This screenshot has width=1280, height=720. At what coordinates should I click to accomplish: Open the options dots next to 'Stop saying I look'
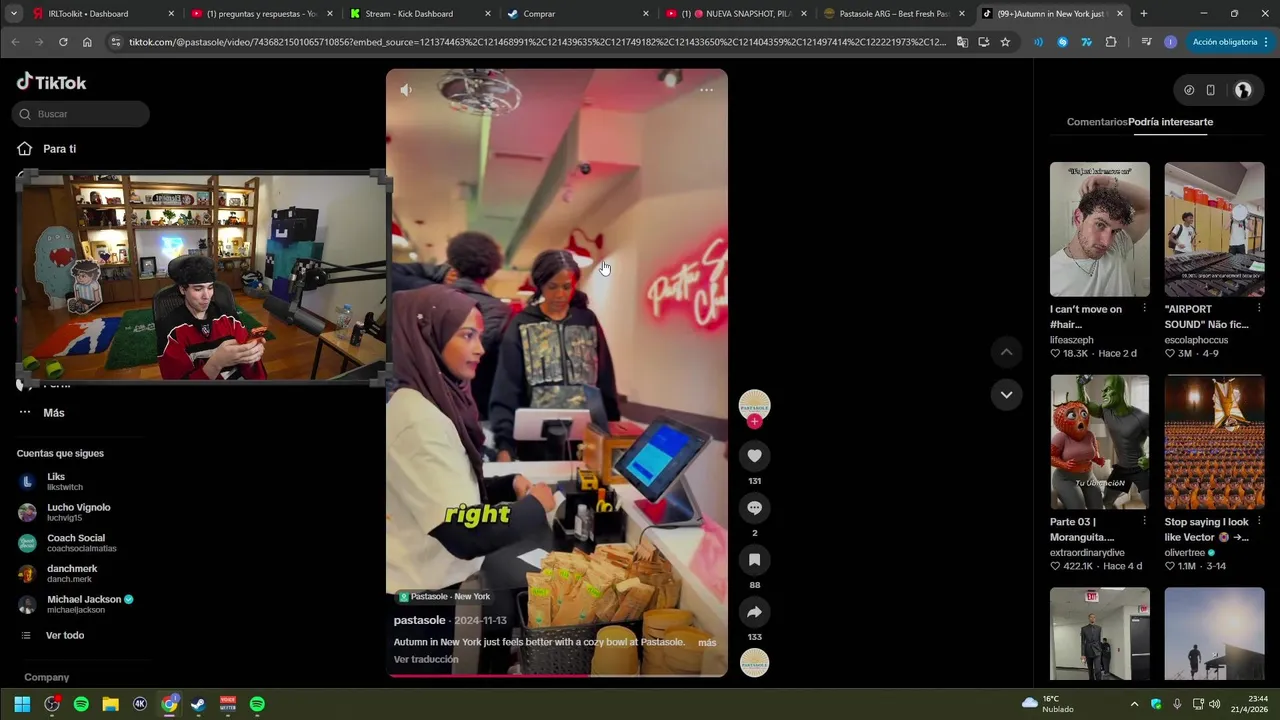pos(1259,521)
